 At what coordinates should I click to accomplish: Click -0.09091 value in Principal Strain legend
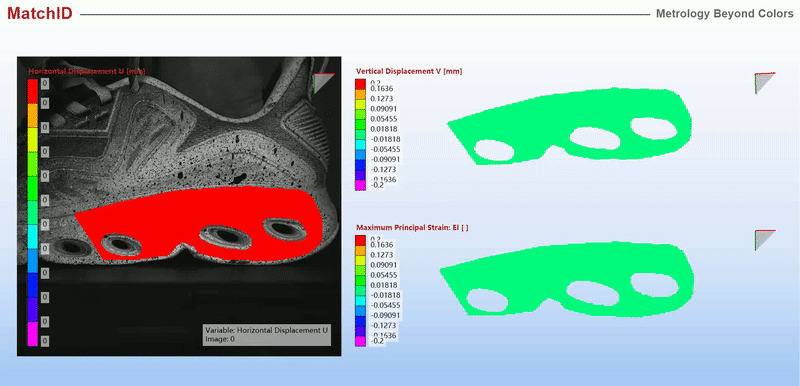click(x=385, y=315)
